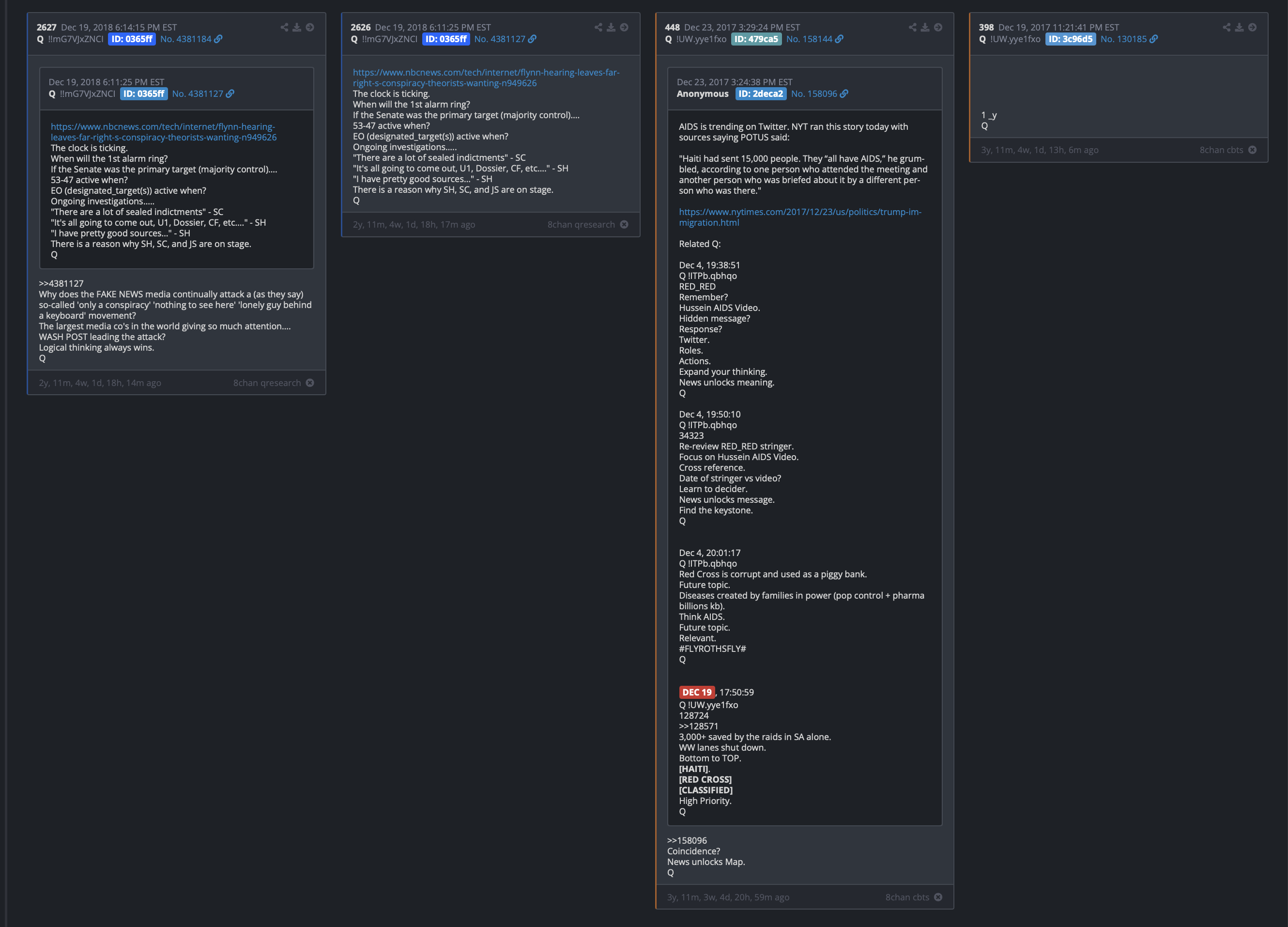This screenshot has height=927, width=1288.
Task: Click ID: 0365ff badge on post 2626 header
Action: click(x=446, y=39)
